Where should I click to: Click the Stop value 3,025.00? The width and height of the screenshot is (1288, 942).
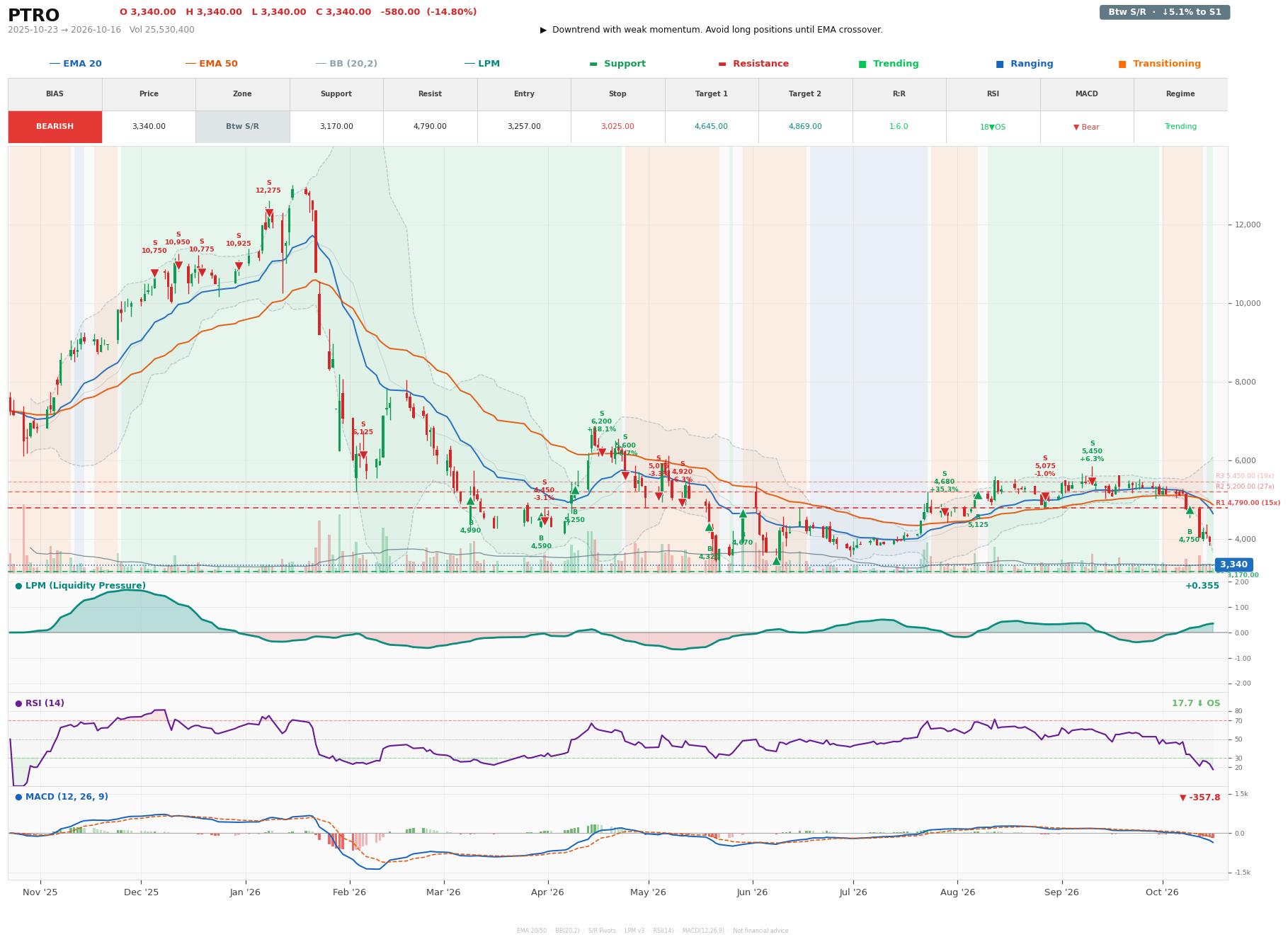[617, 127]
